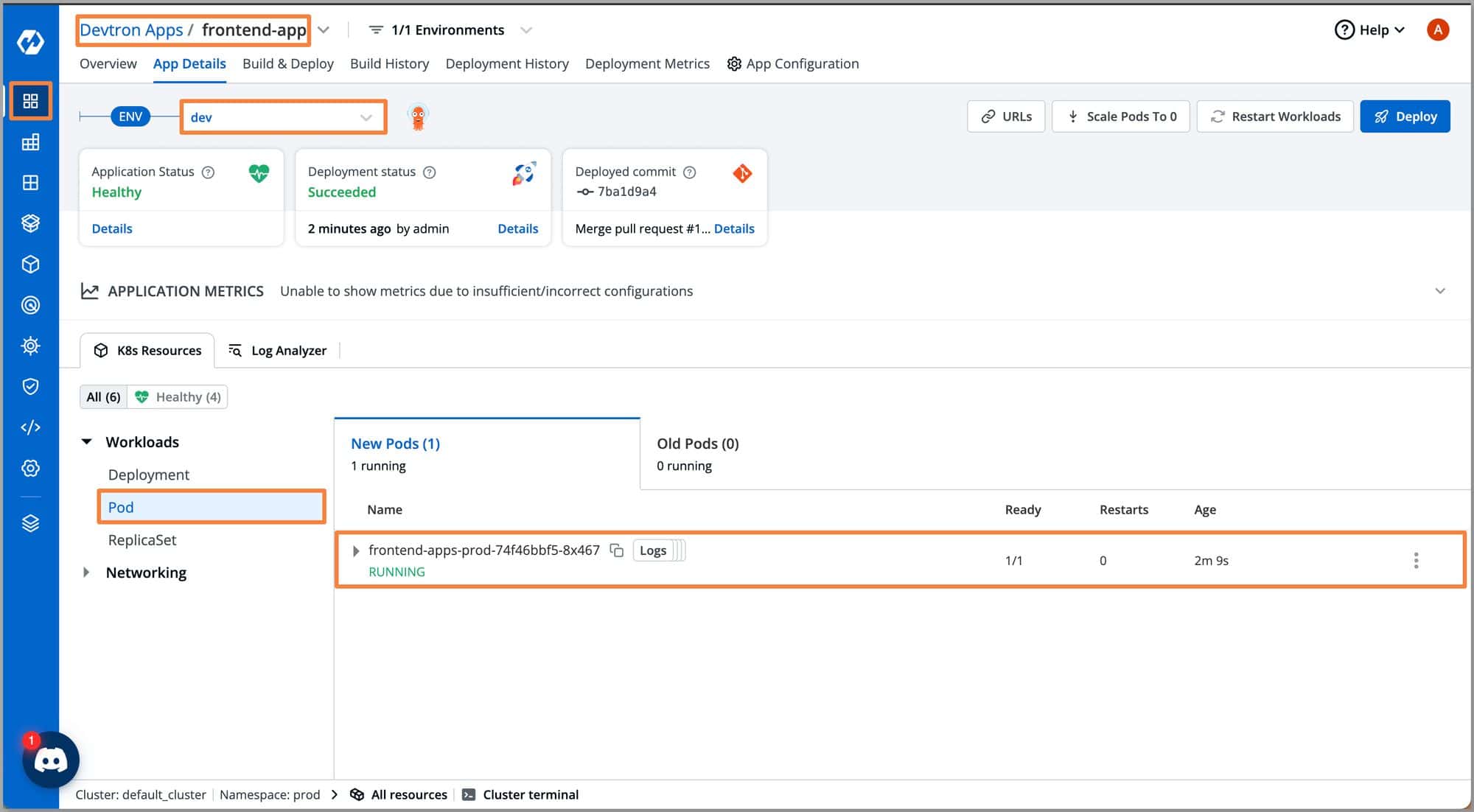1474x812 pixels.
Task: Click Details link under Application Status
Action: (112, 228)
